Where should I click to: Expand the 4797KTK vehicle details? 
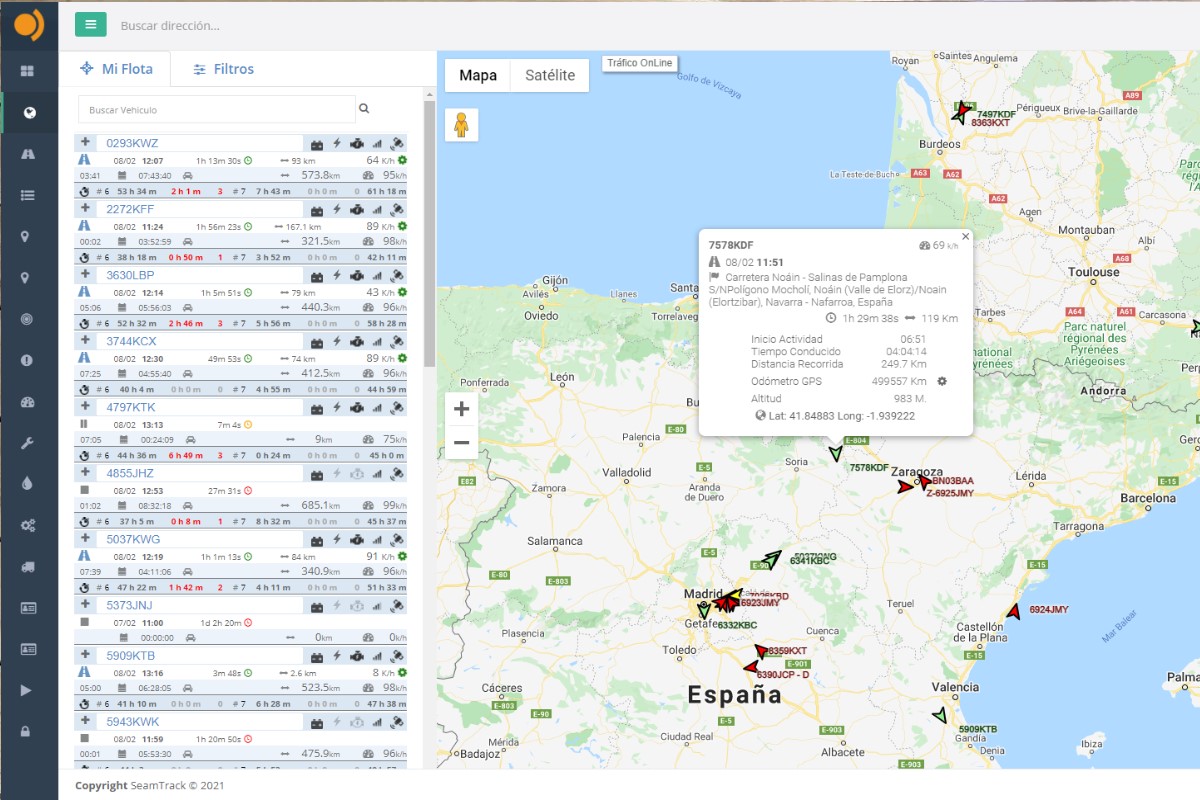(85, 407)
